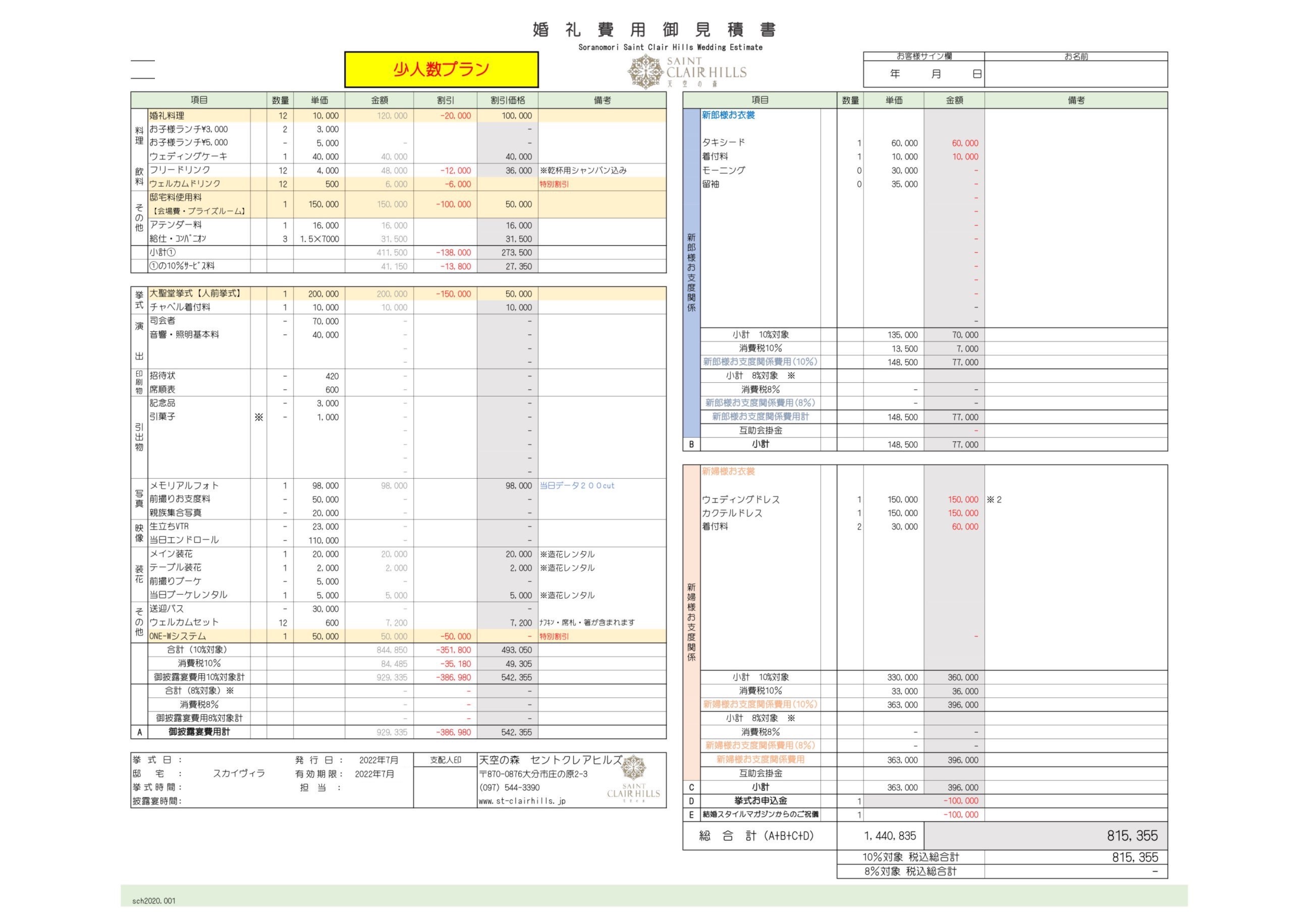Click the 特別割引 note beside ウェルカムドリンク
The image size is (1308, 924).
pos(554,185)
